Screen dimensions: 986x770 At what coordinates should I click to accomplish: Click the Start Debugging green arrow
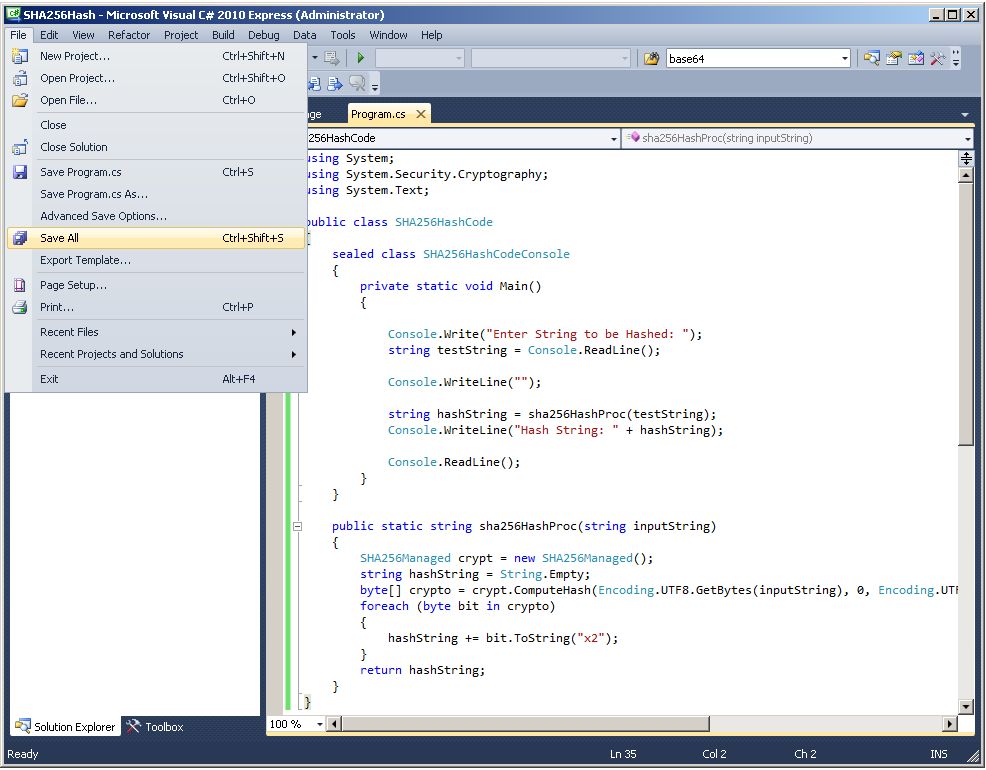click(360, 59)
